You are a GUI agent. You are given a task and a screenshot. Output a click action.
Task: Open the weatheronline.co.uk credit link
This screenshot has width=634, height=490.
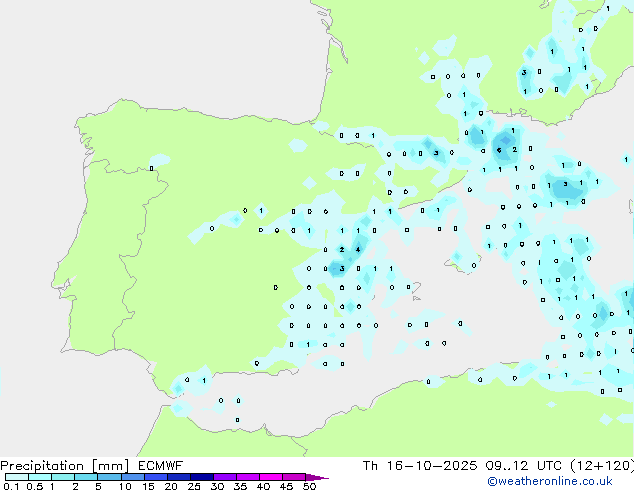click(x=550, y=481)
